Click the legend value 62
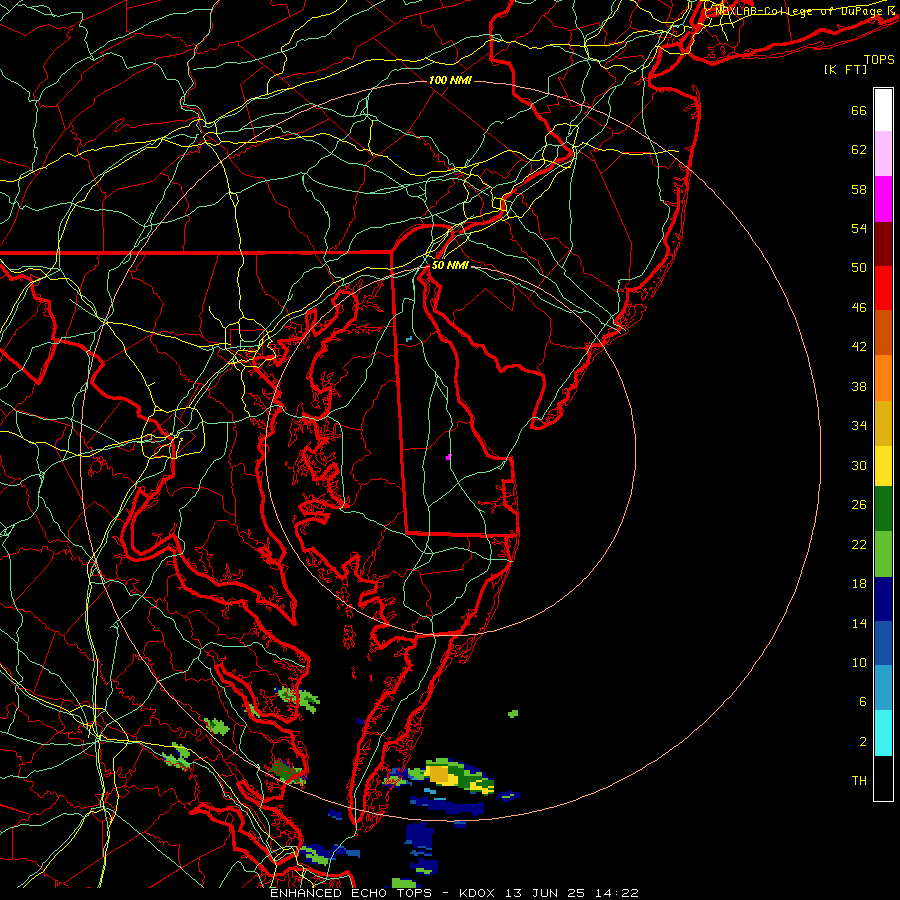Screen dimensions: 900x900 859,150
